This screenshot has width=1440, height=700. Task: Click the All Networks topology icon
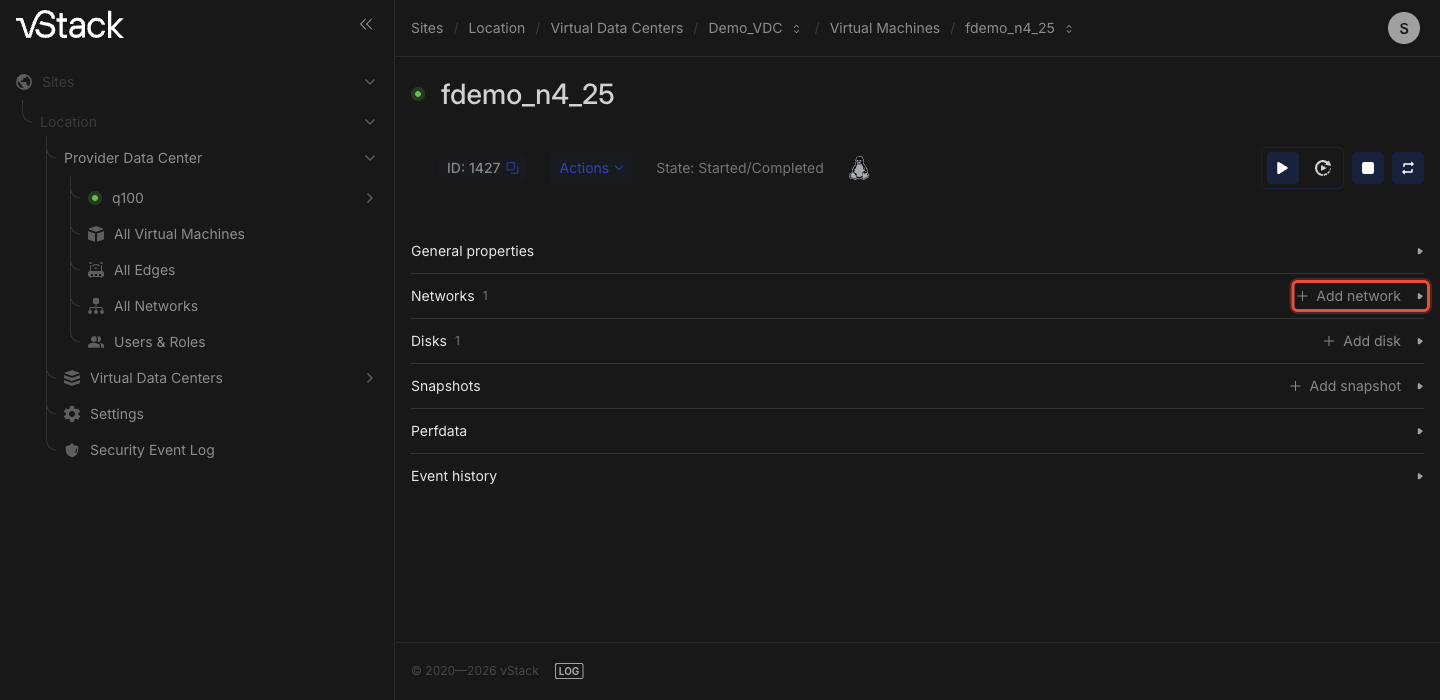pyautogui.click(x=96, y=306)
